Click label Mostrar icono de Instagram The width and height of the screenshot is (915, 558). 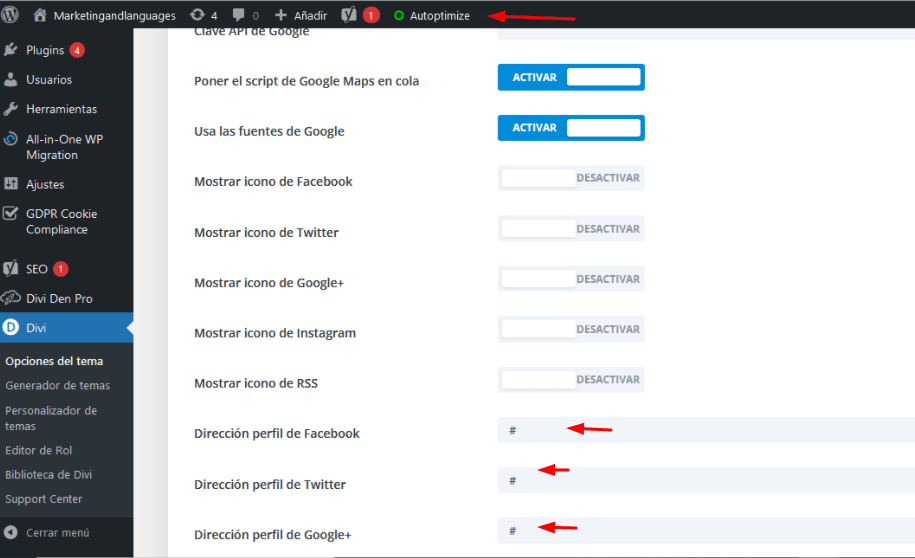[x=275, y=333]
